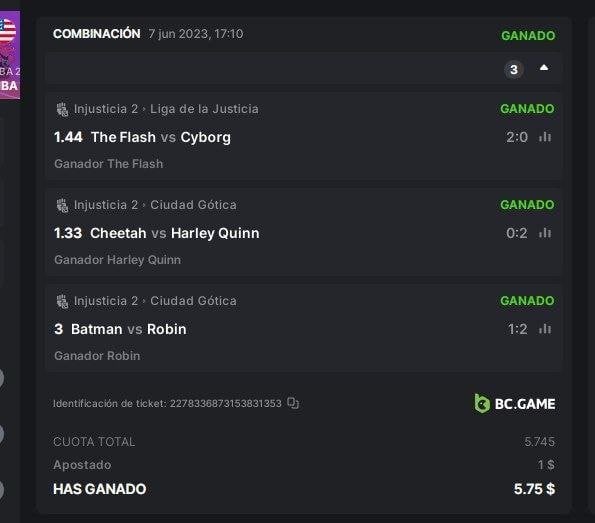Click the ticket identification number text
595x523 pixels.
point(225,403)
